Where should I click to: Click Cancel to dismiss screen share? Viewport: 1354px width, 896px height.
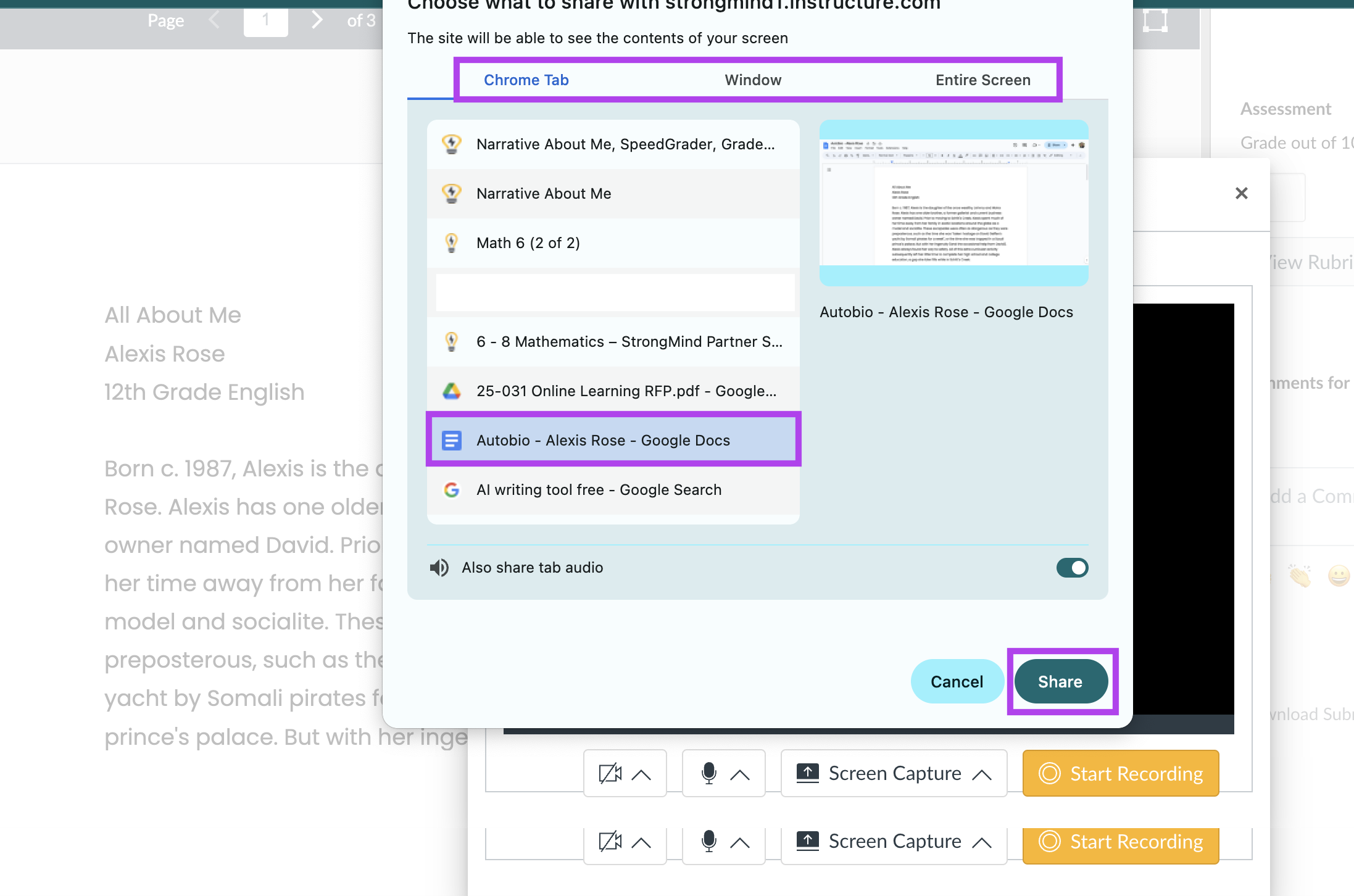[x=956, y=681]
